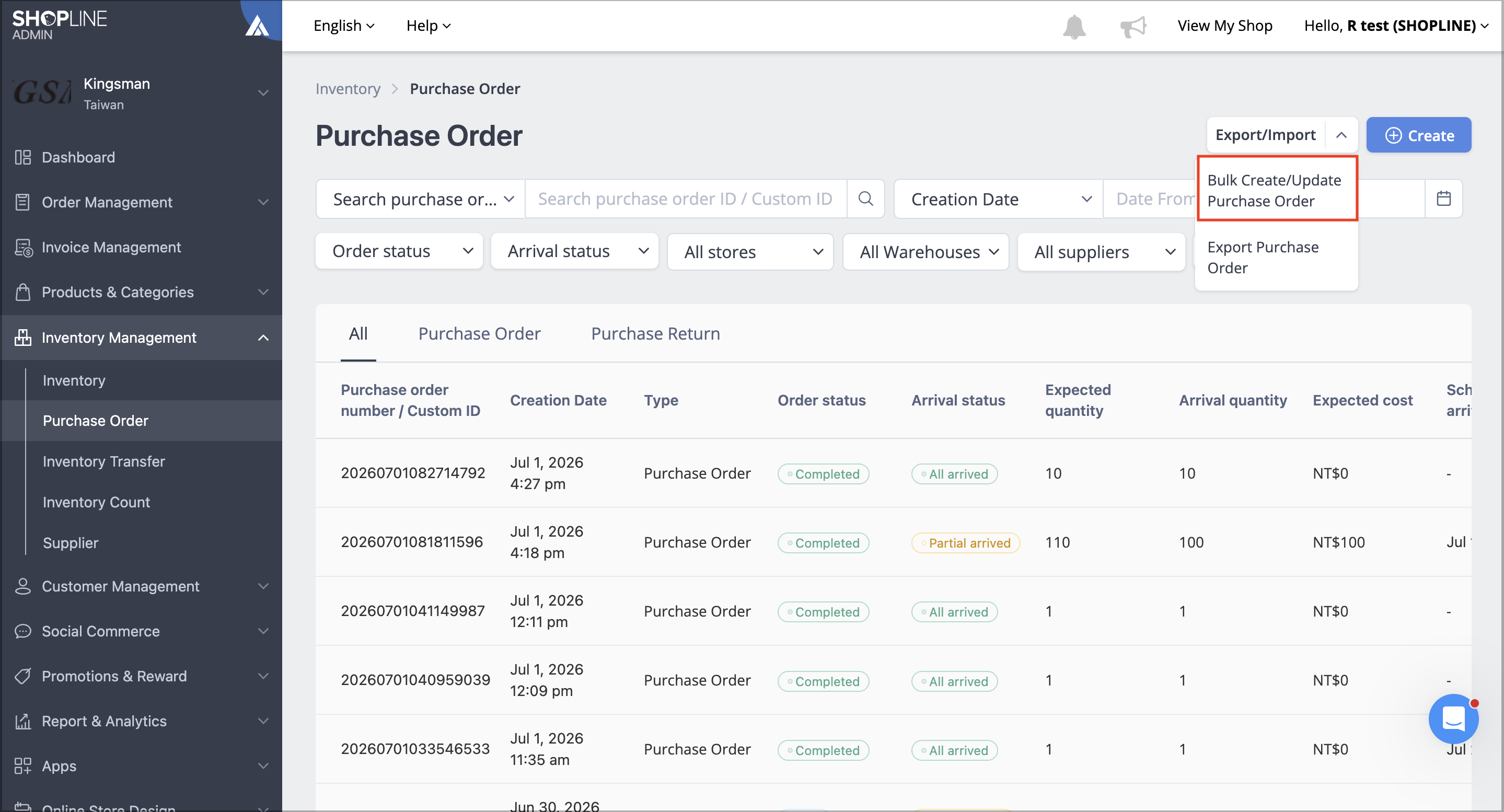Image resolution: width=1504 pixels, height=812 pixels.
Task: Click the Export/Import button
Action: (1266, 135)
